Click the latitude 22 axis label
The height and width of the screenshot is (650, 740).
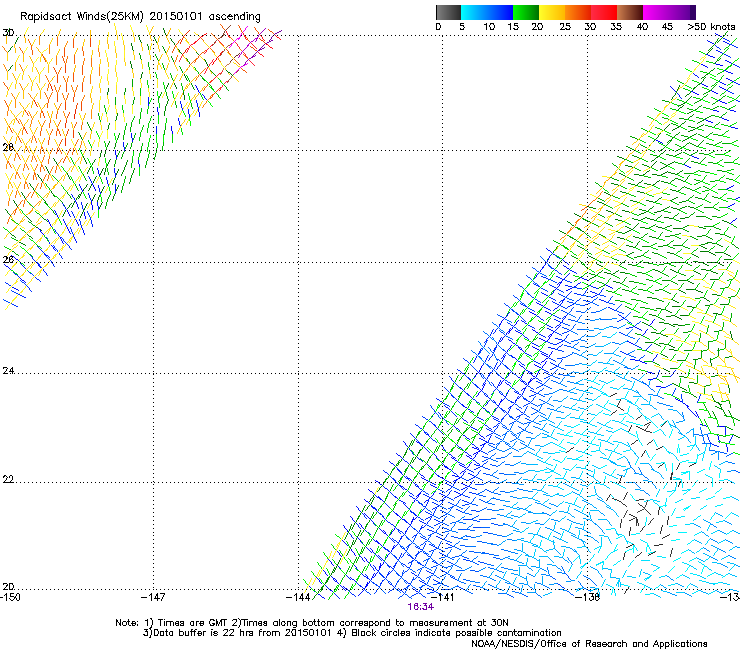[x=8, y=479]
